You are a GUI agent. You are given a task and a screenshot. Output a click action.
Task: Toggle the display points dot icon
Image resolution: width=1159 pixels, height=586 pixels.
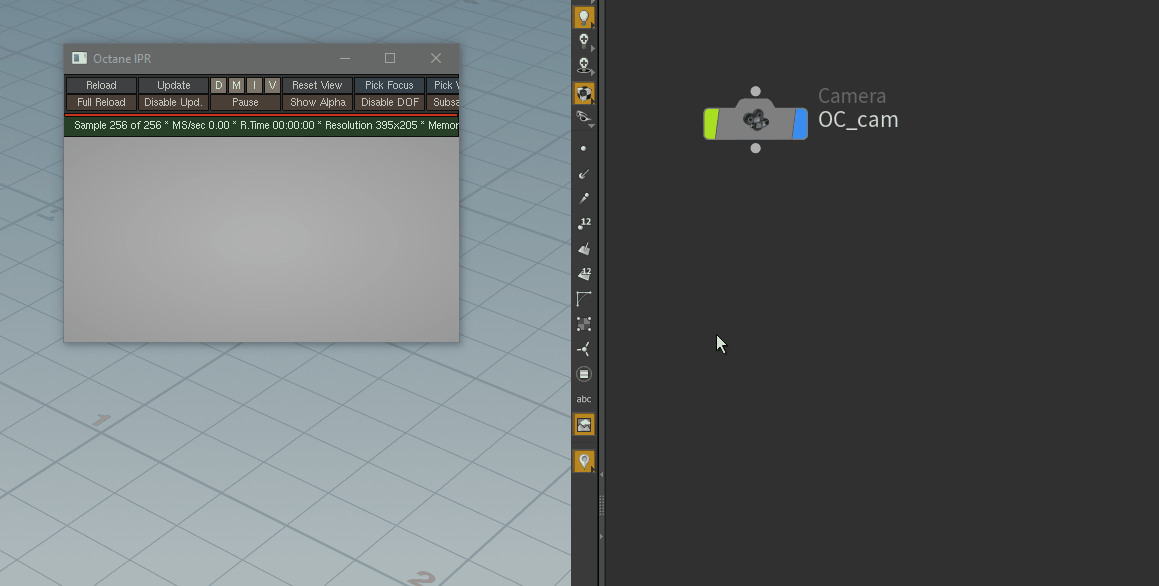tap(583, 149)
